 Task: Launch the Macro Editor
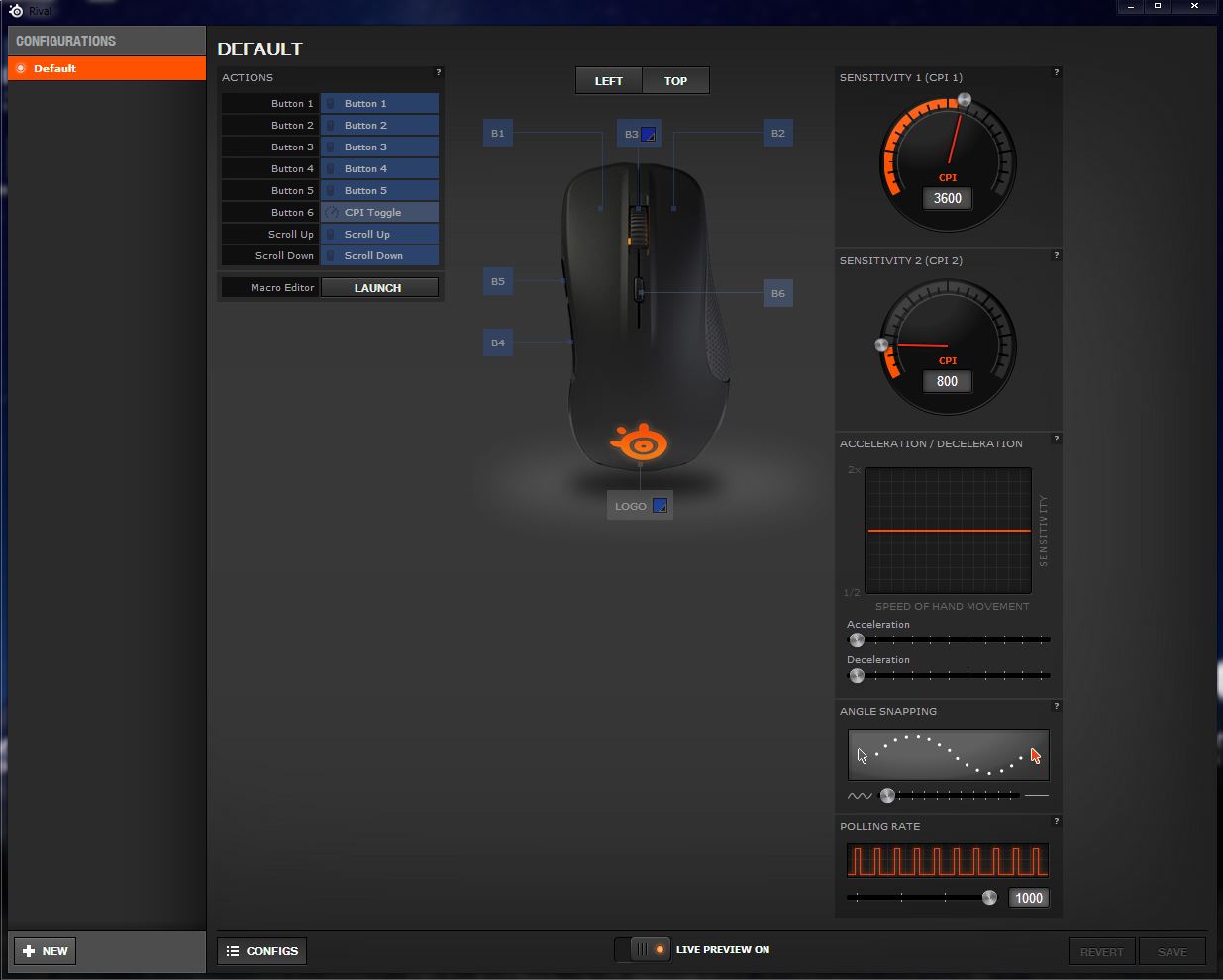click(x=379, y=287)
